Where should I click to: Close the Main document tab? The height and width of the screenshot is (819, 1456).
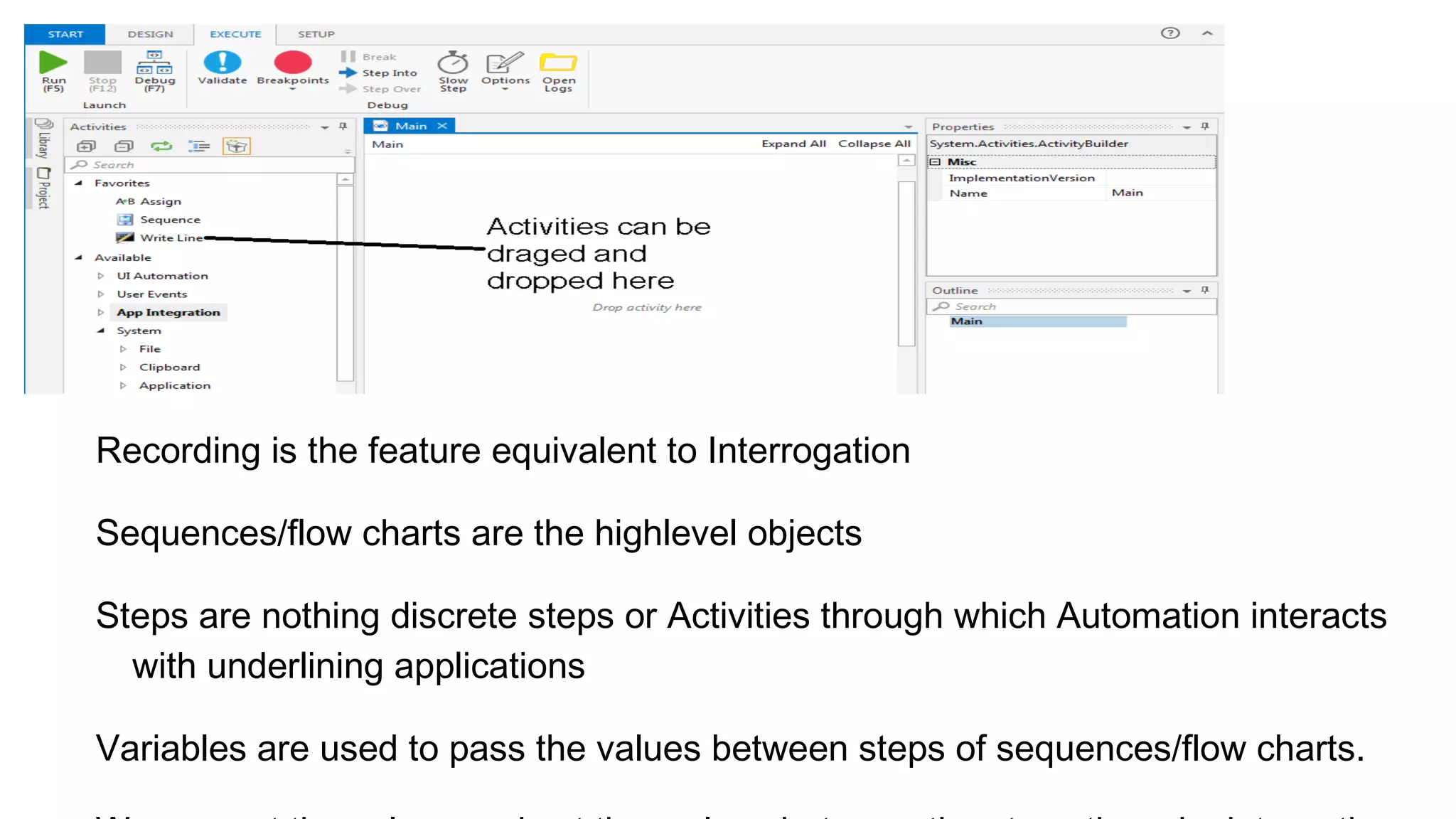tap(442, 126)
